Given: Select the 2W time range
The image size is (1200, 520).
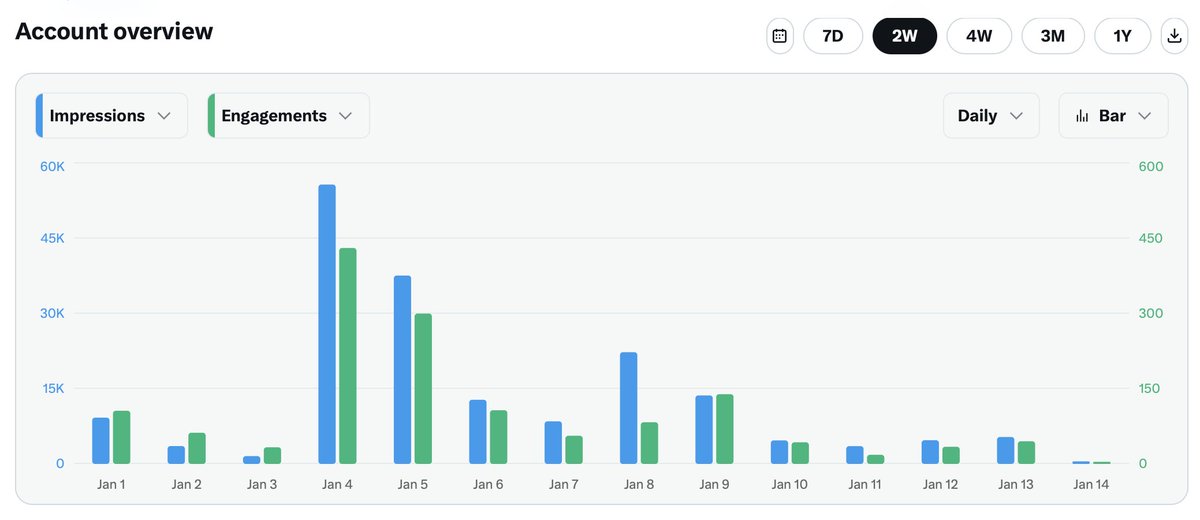Looking at the screenshot, I should [905, 36].
